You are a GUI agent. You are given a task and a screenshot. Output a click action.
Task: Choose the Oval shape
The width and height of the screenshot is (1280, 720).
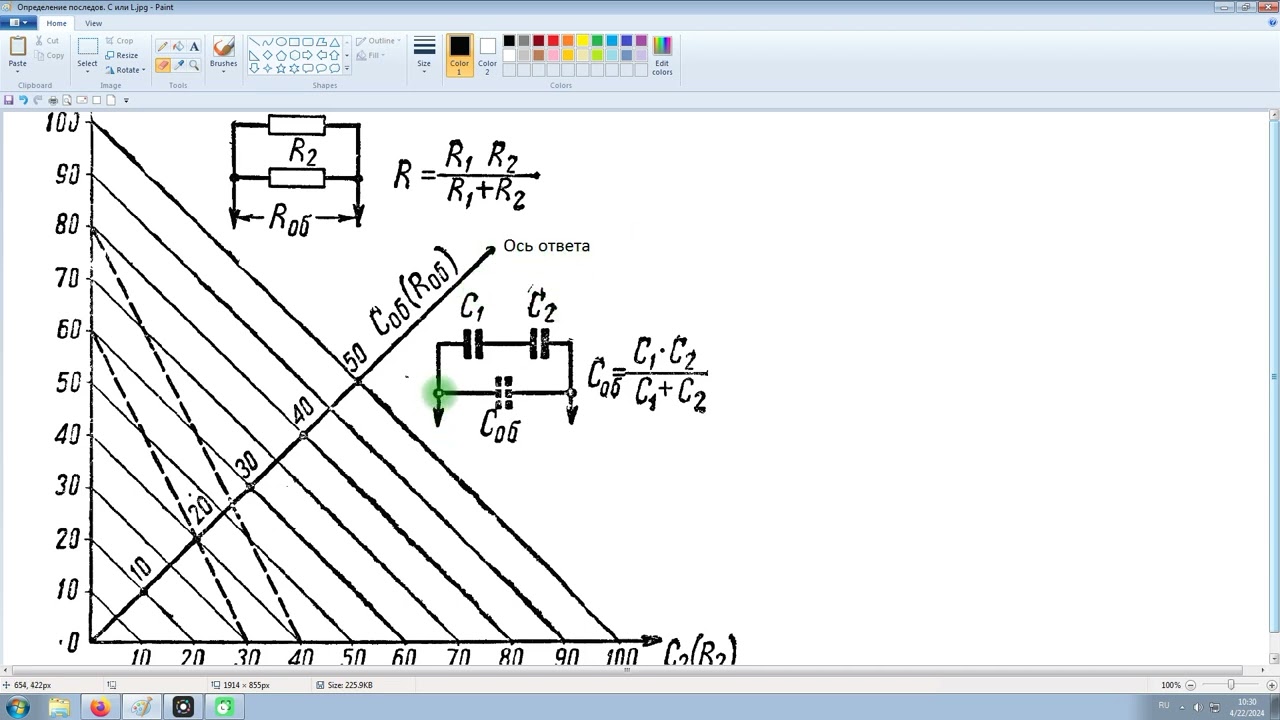(281, 42)
